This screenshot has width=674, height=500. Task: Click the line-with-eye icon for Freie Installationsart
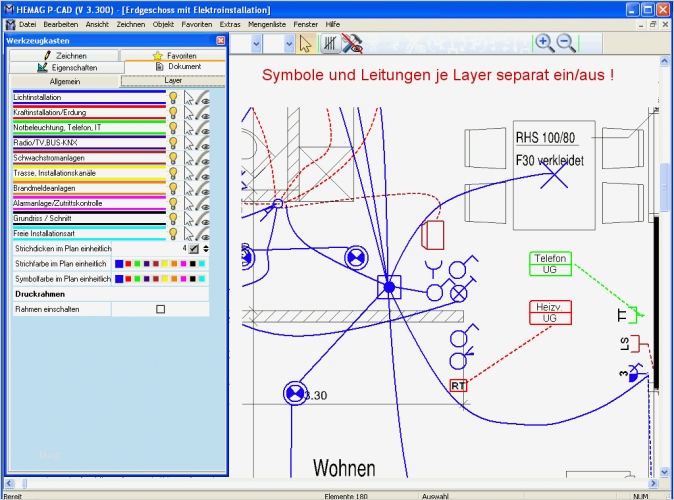coord(202,234)
